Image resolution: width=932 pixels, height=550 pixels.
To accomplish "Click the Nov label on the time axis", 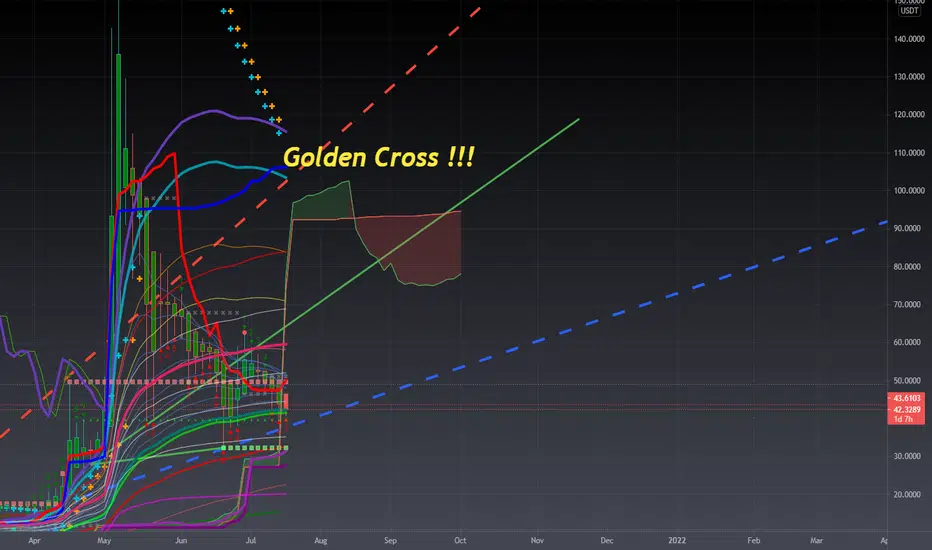I will [537, 540].
